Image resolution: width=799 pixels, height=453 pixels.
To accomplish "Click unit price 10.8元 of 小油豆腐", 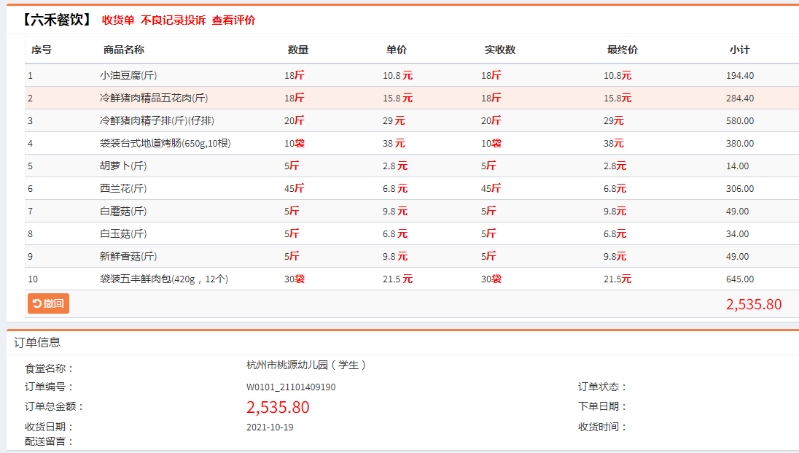I will pyautogui.click(x=397, y=75).
